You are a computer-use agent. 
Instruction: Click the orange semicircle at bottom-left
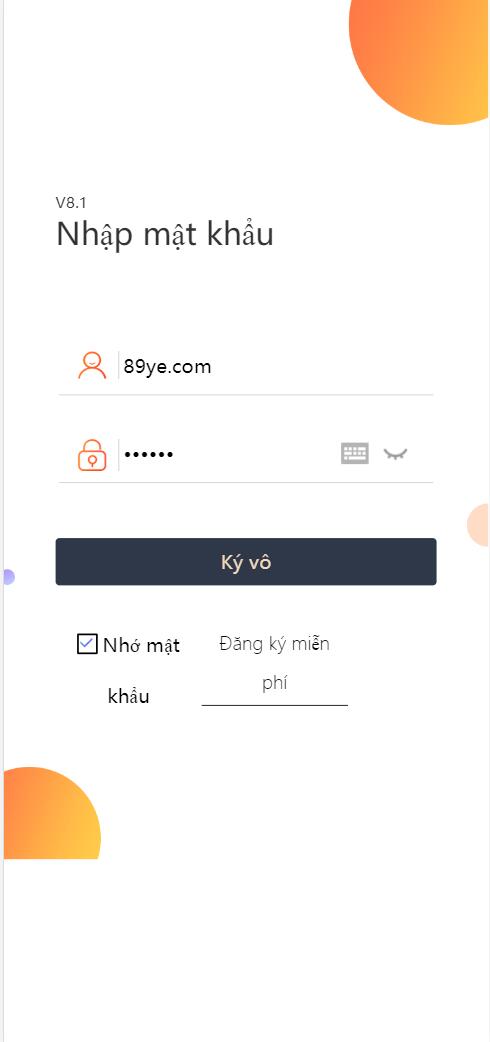(x=50, y=815)
